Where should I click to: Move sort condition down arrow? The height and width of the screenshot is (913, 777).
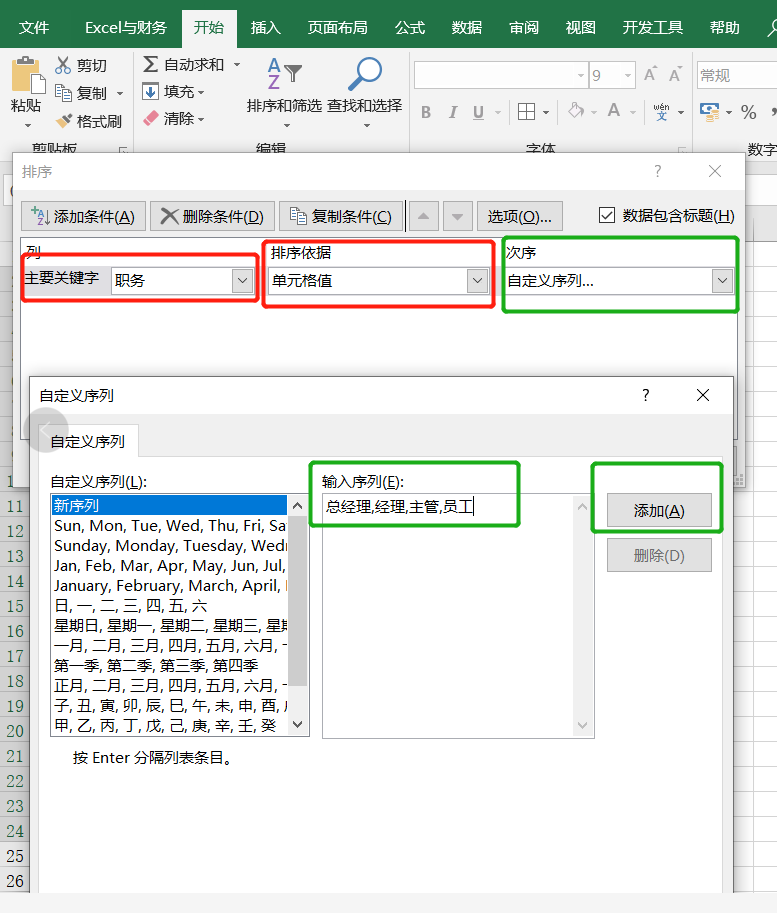457,217
